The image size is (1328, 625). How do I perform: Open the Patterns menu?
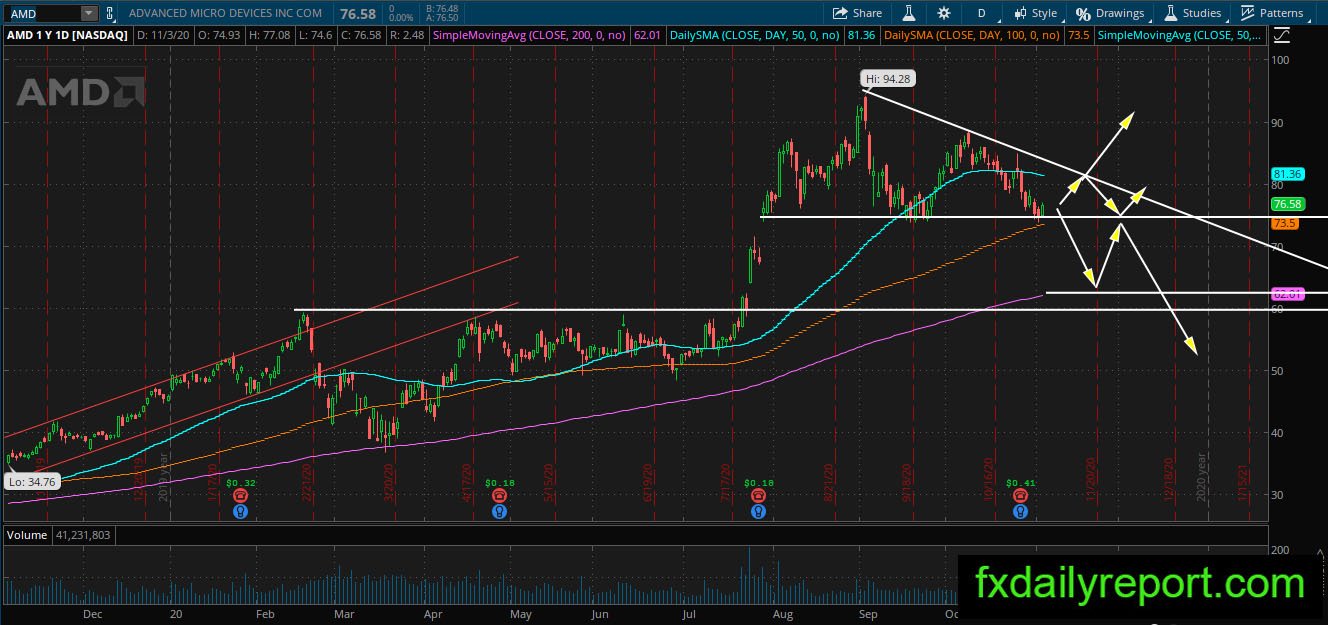[x=1273, y=13]
